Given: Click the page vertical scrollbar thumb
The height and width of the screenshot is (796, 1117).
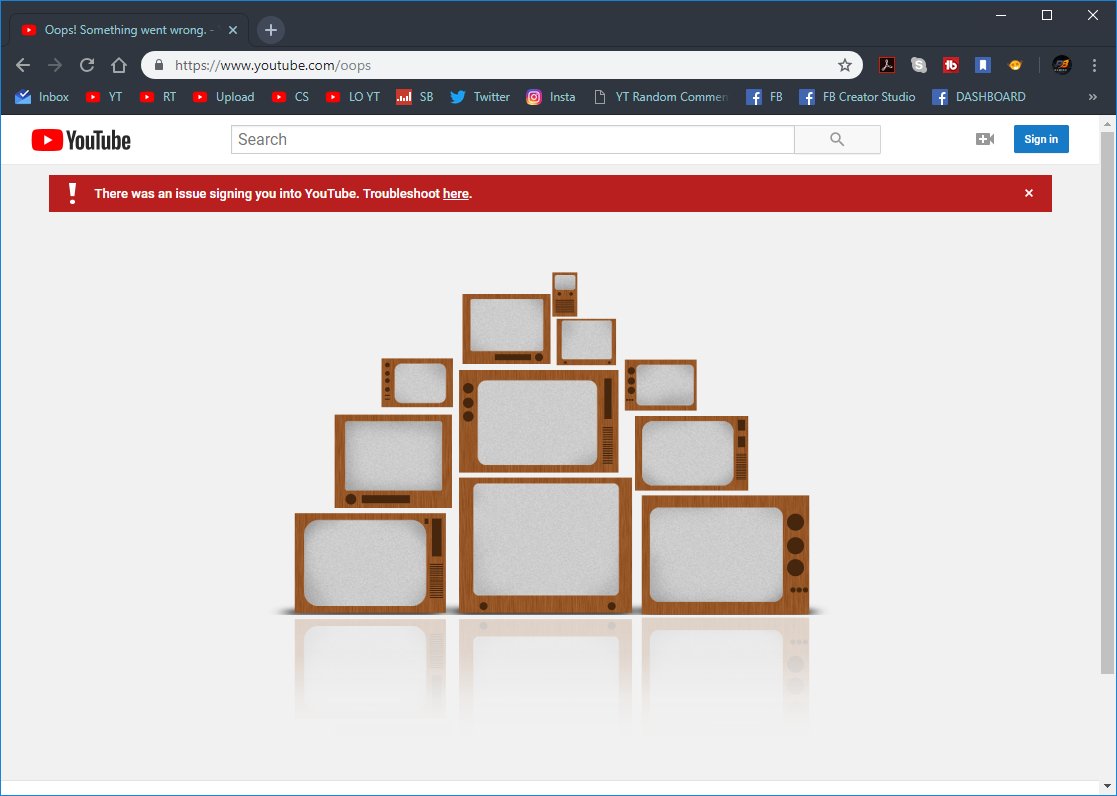Looking at the screenshot, I should click(1108, 402).
